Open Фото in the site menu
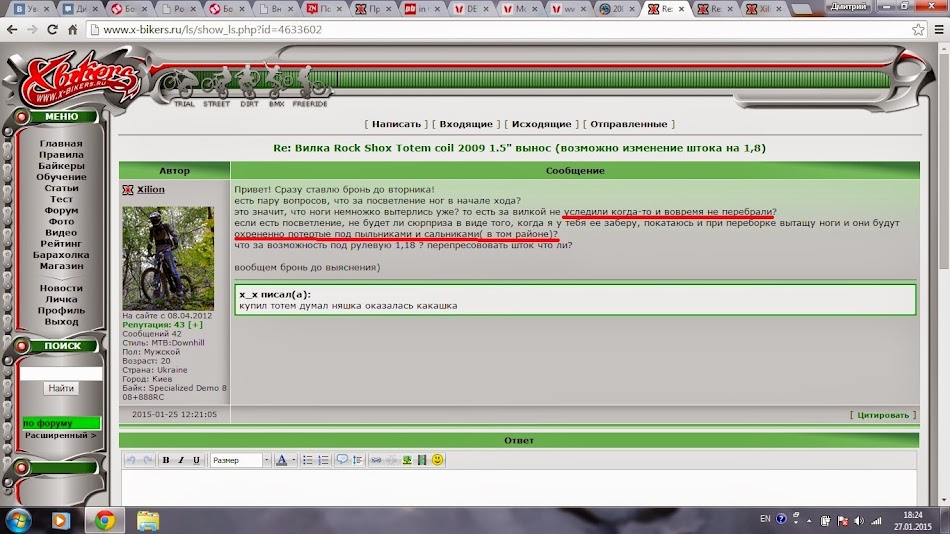The height and width of the screenshot is (534, 950). tap(61, 221)
